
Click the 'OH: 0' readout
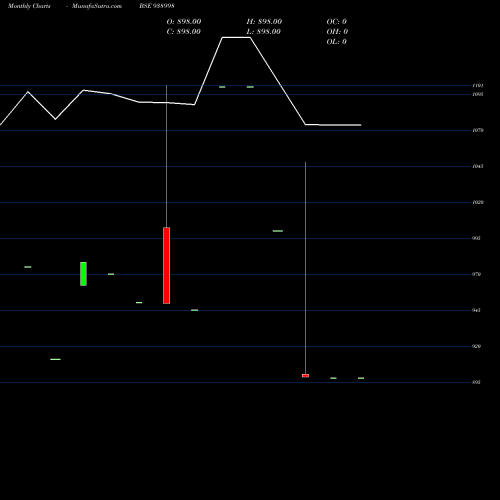click(x=337, y=32)
